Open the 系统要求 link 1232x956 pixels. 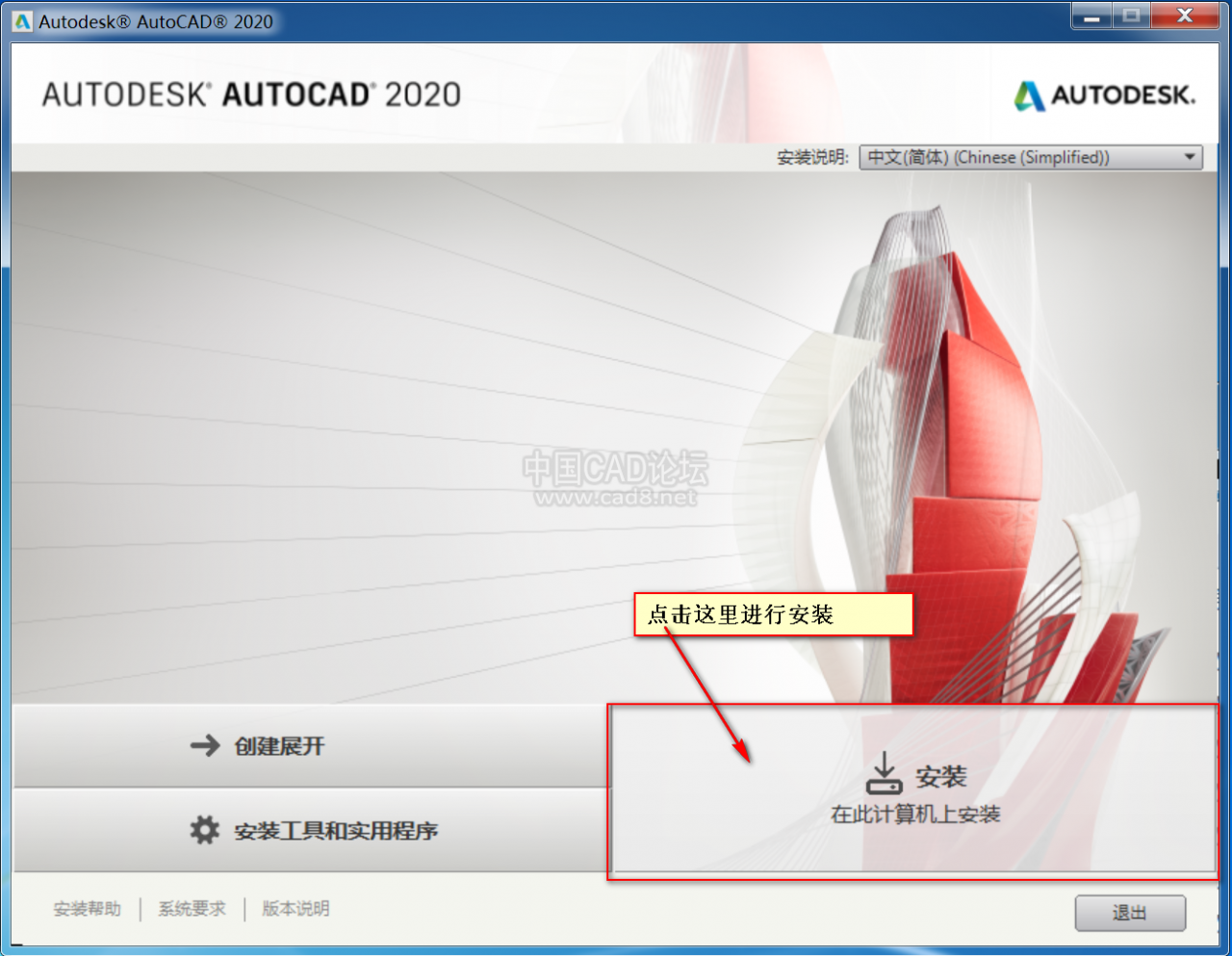pyautogui.click(x=192, y=909)
